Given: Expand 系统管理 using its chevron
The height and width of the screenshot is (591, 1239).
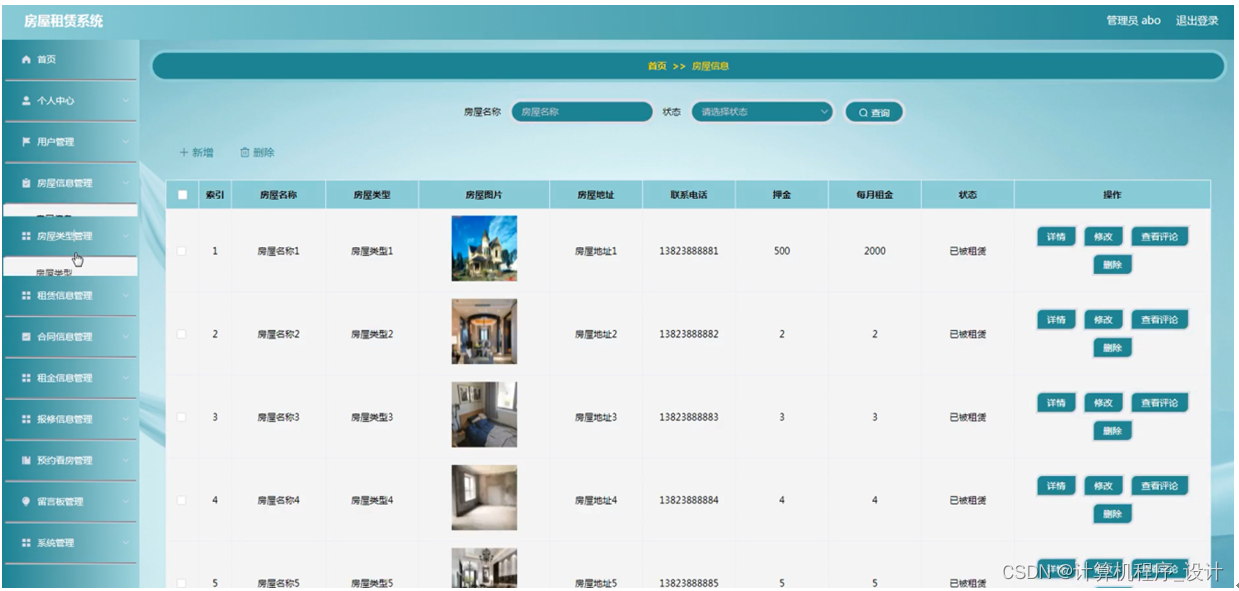Looking at the screenshot, I should [126, 543].
